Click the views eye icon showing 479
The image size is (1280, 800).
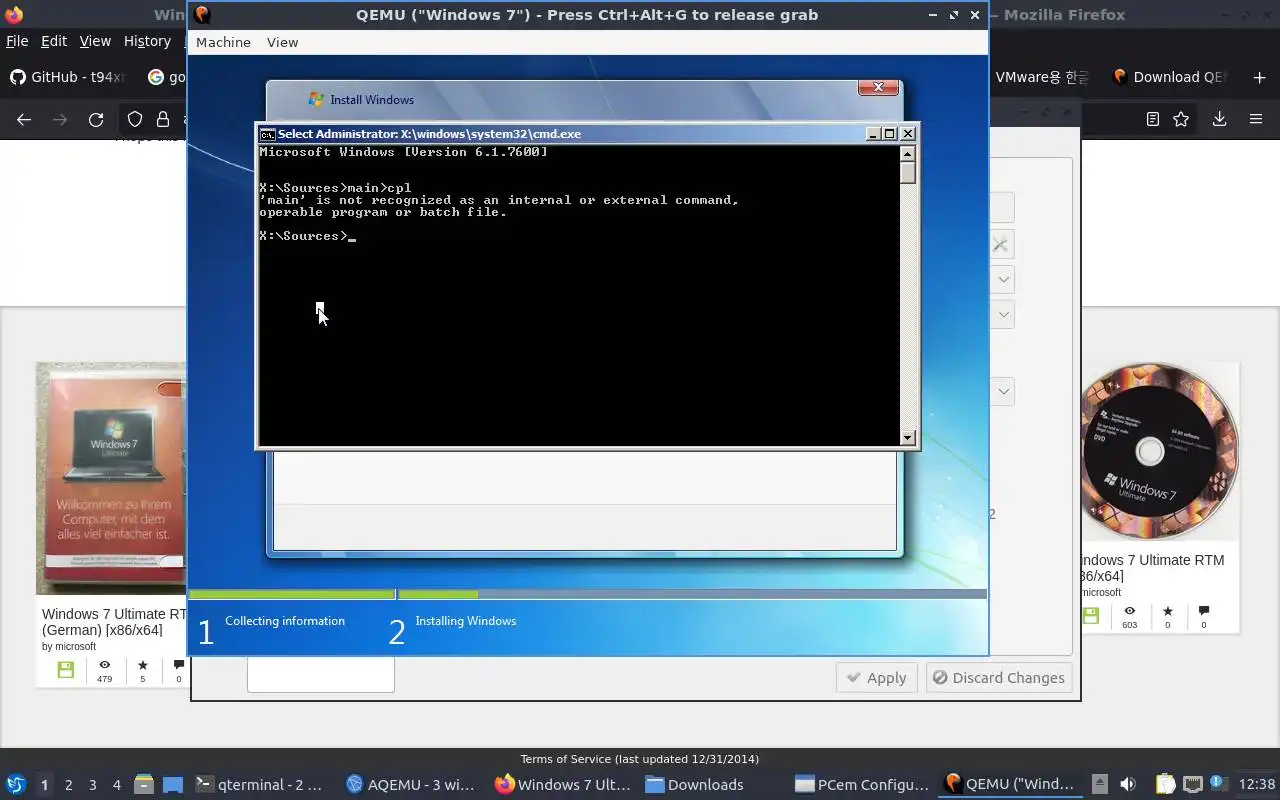tap(104, 665)
